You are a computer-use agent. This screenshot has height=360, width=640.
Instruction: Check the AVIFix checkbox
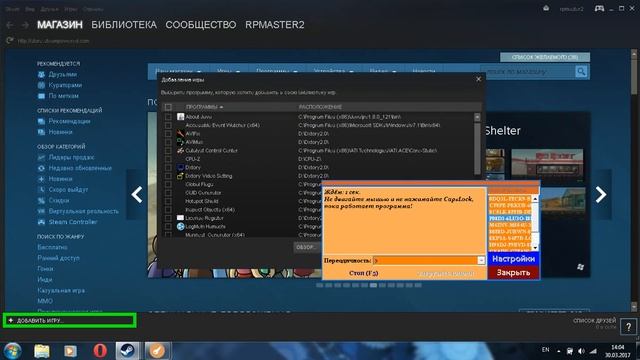[168, 133]
